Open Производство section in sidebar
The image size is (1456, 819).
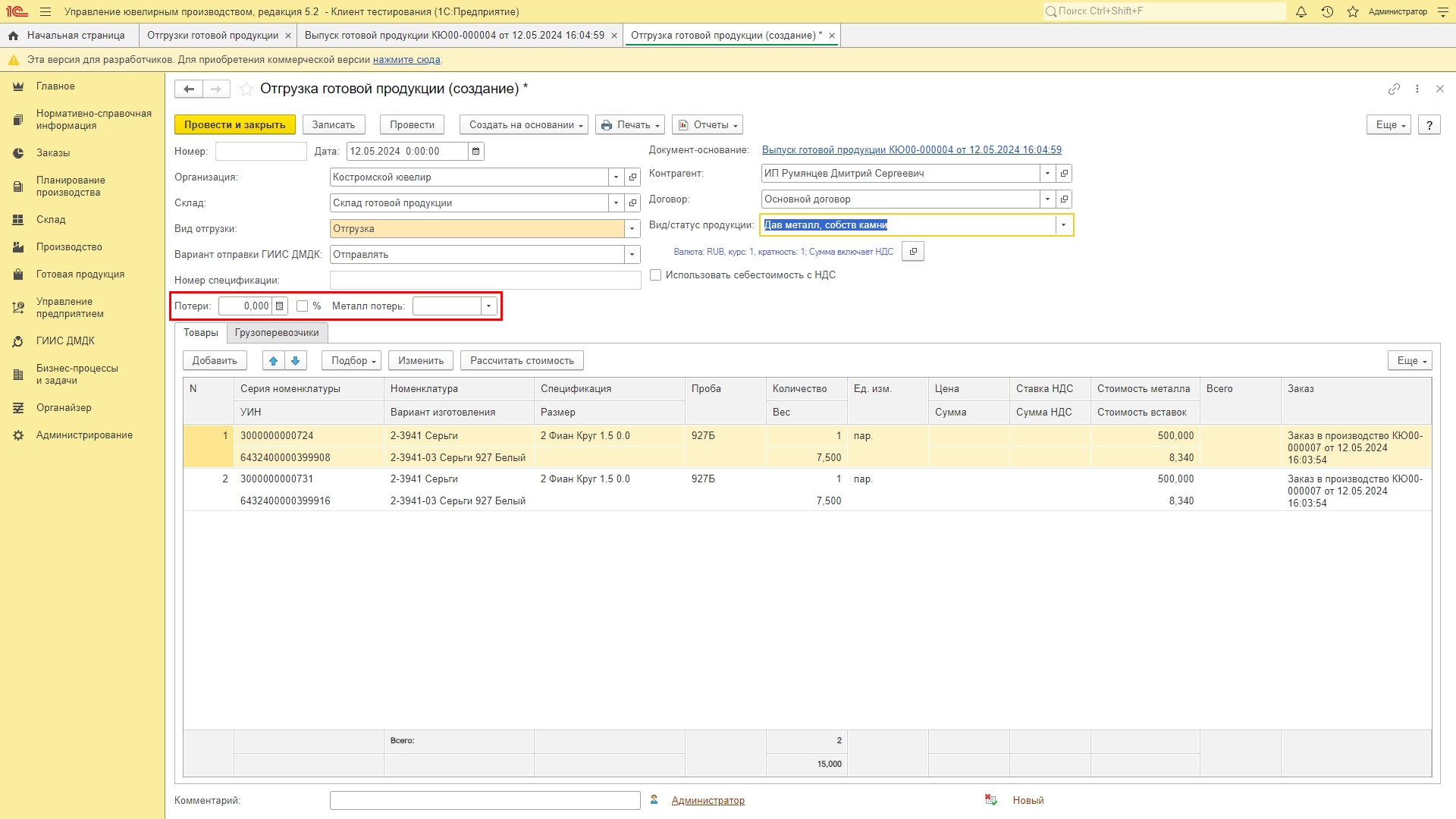tap(69, 247)
